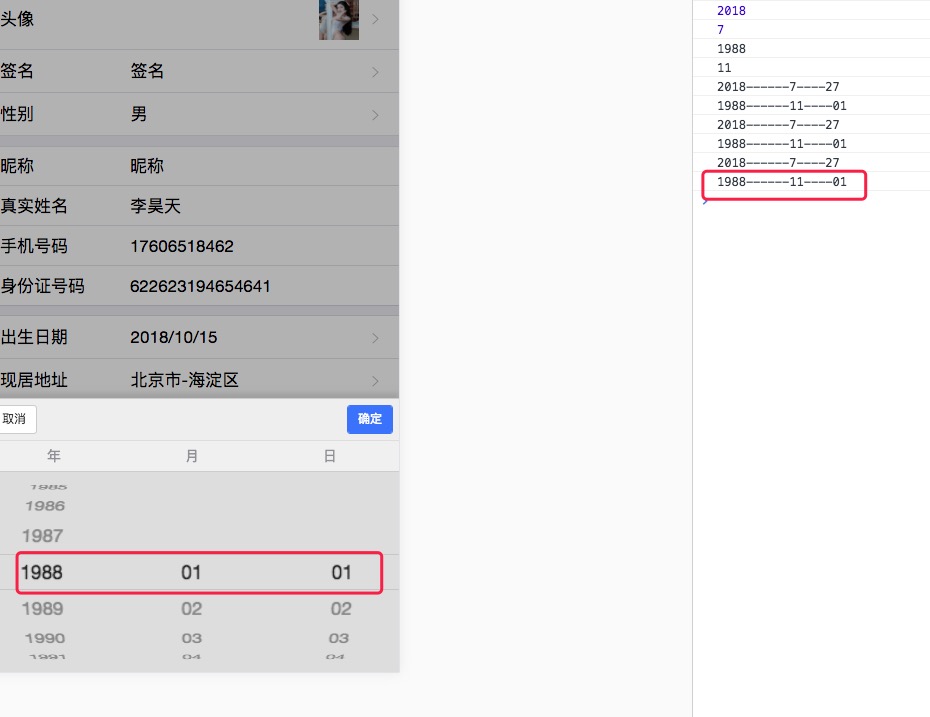This screenshot has height=717, width=930.
Task: Click the profile avatar thumbnail
Action: coord(339,19)
